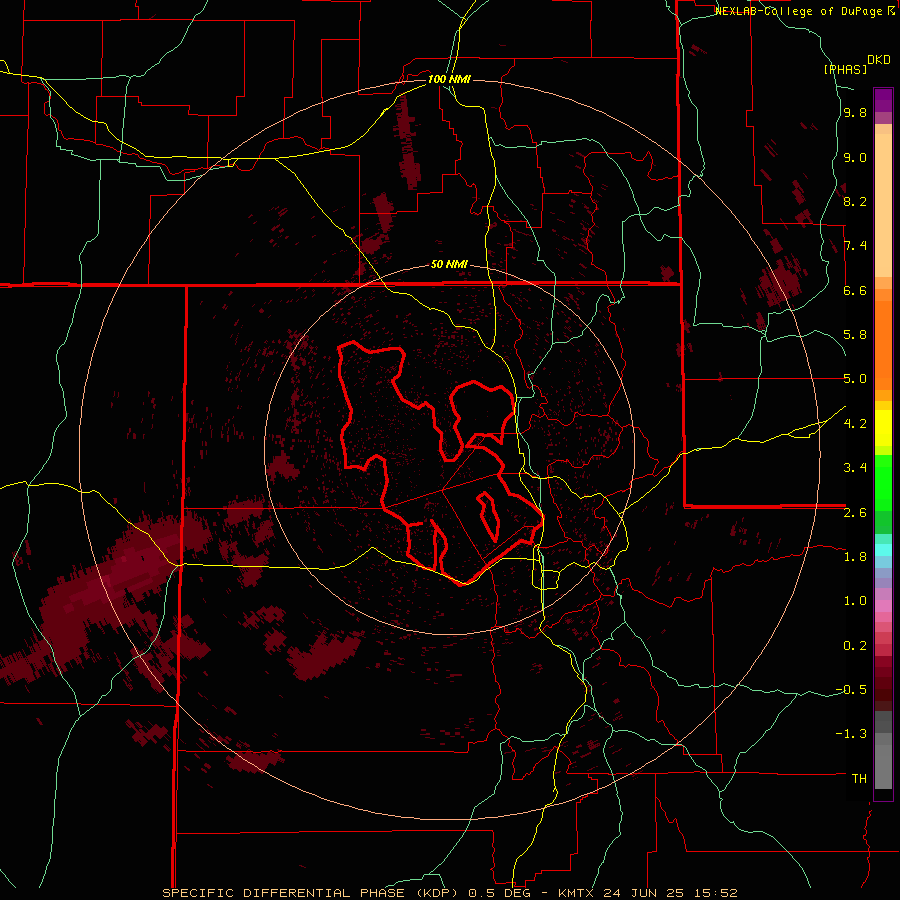Viewport: 900px width, 900px height.
Task: Click the 0.2 legend value
Action: (x=855, y=646)
